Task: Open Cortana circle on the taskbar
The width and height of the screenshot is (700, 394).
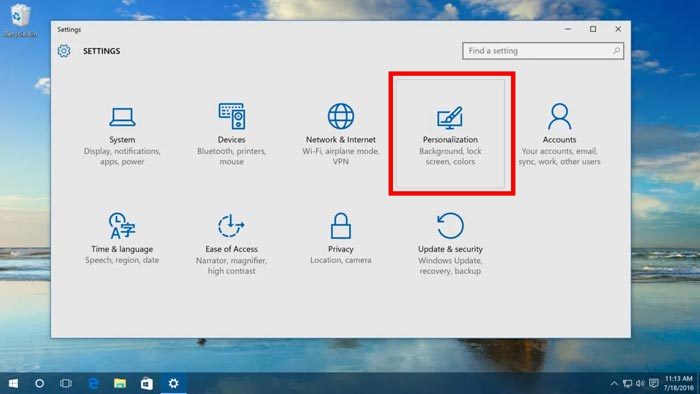Action: click(39, 383)
